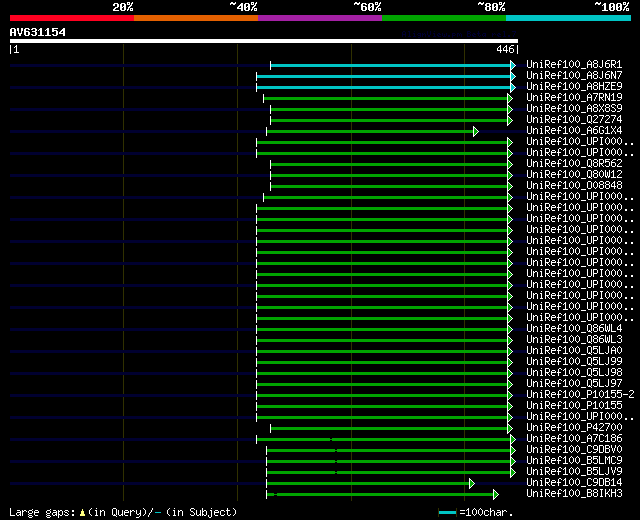Click the green alignment bar for A6G1X4
This screenshot has height=520, width=640.
pos(370,131)
